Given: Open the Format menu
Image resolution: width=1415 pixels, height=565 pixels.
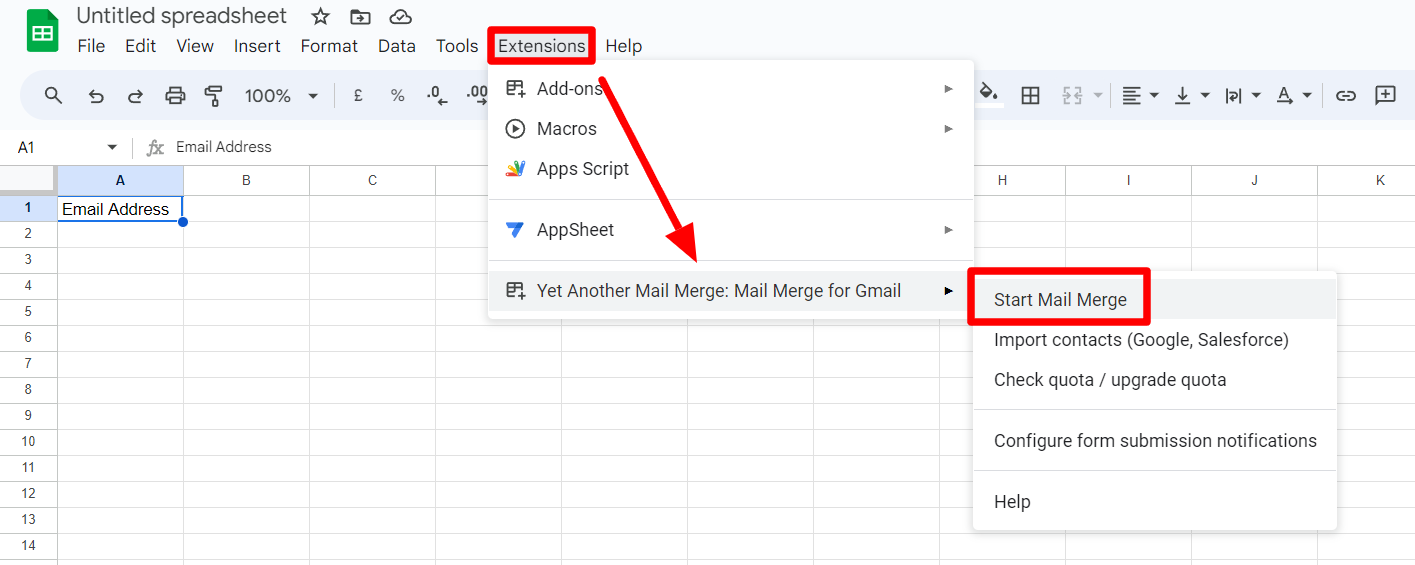Looking at the screenshot, I should click(329, 46).
